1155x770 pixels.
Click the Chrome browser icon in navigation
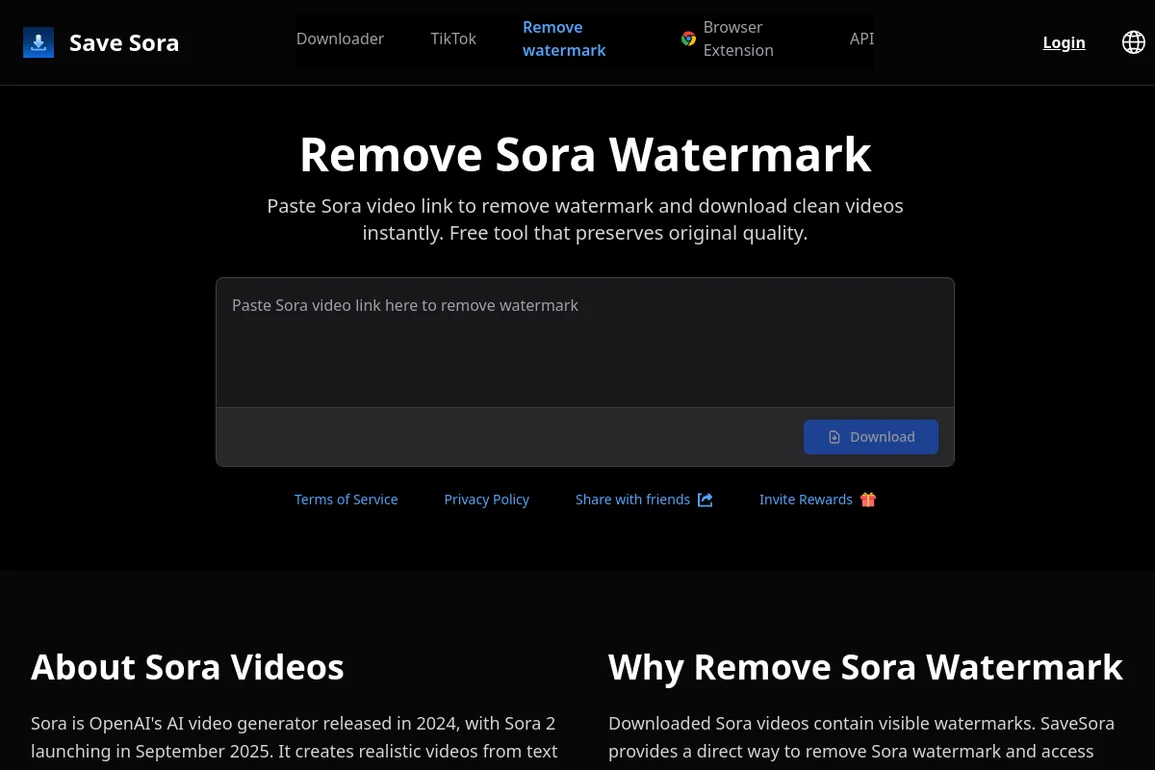[688, 39]
